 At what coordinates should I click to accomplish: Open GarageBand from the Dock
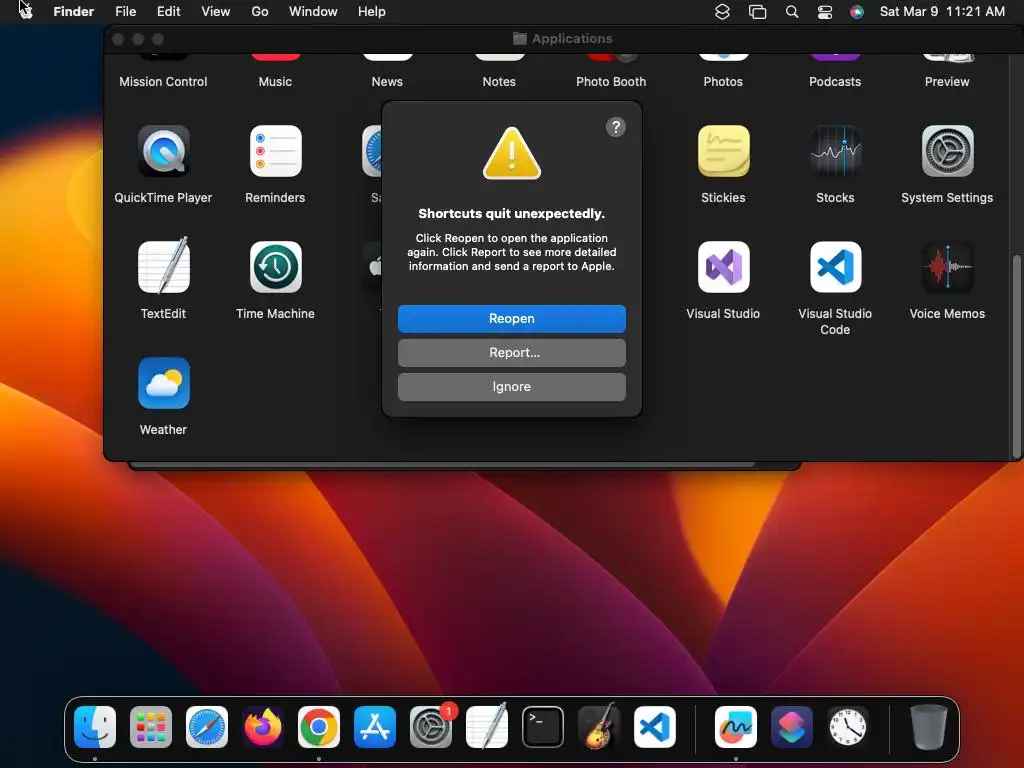coord(599,727)
